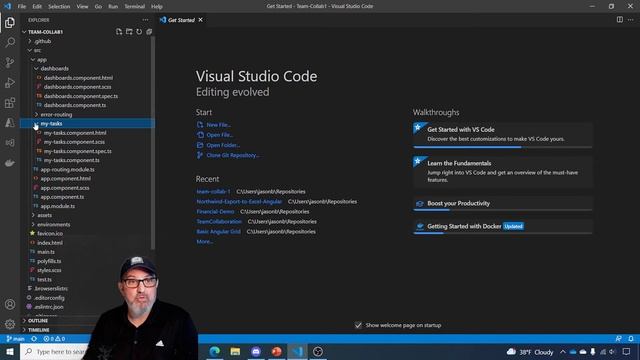
Task: Open the Accounts menu icon
Action: pos(10,304)
